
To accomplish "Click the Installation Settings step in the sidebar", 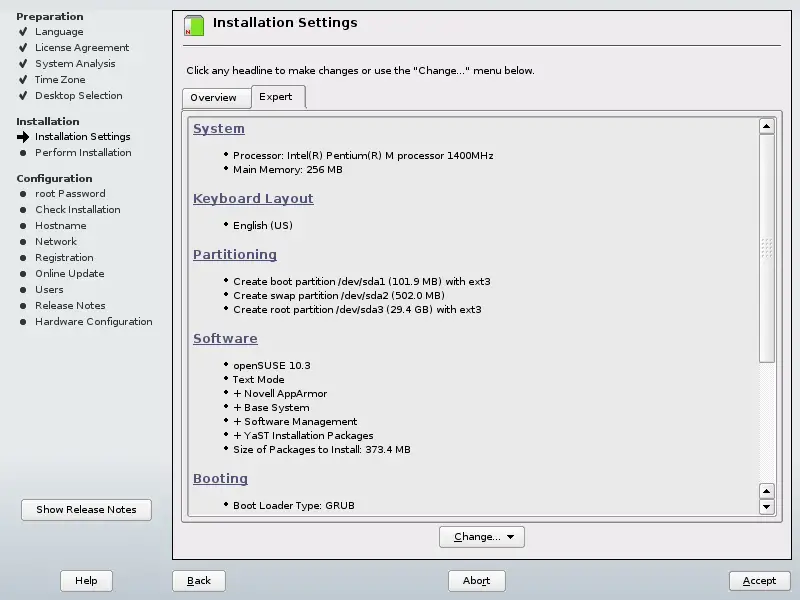I will [83, 137].
